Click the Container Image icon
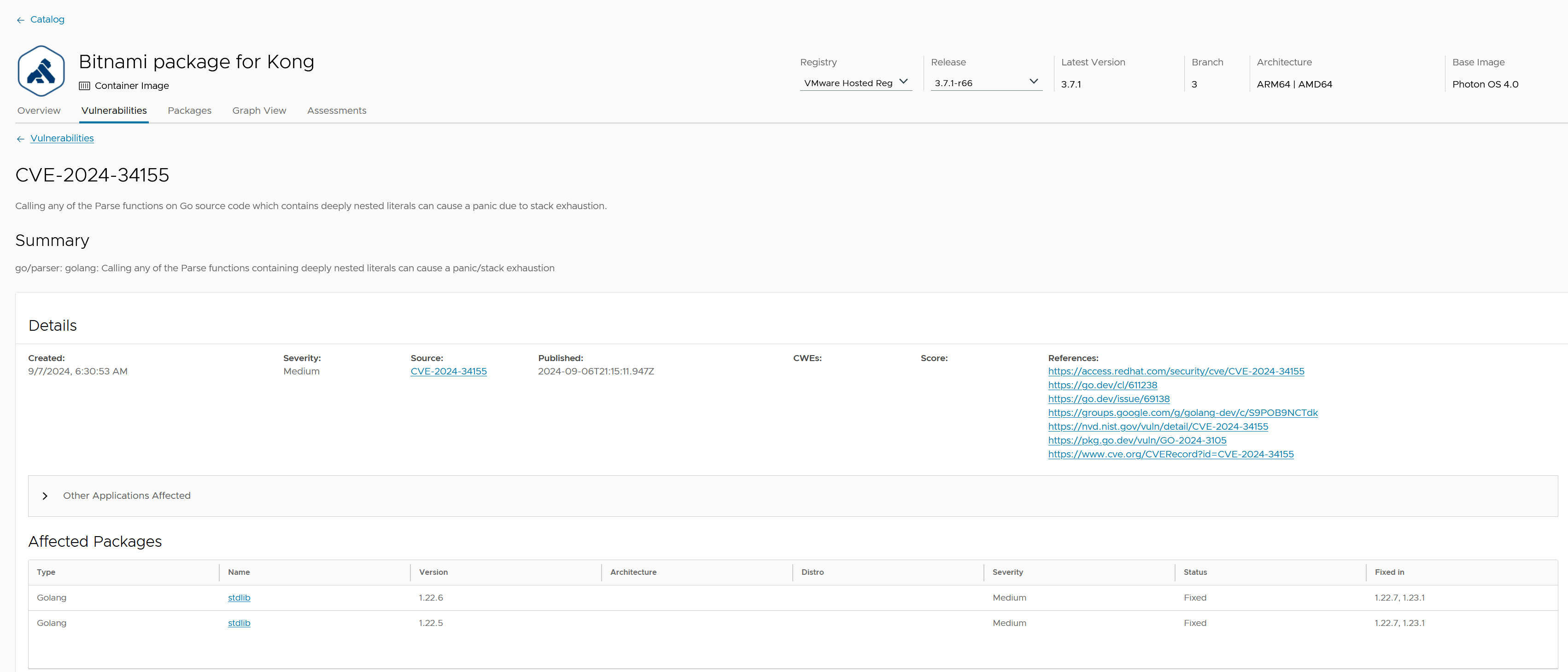This screenshot has height=672, width=1568. pos(85,86)
